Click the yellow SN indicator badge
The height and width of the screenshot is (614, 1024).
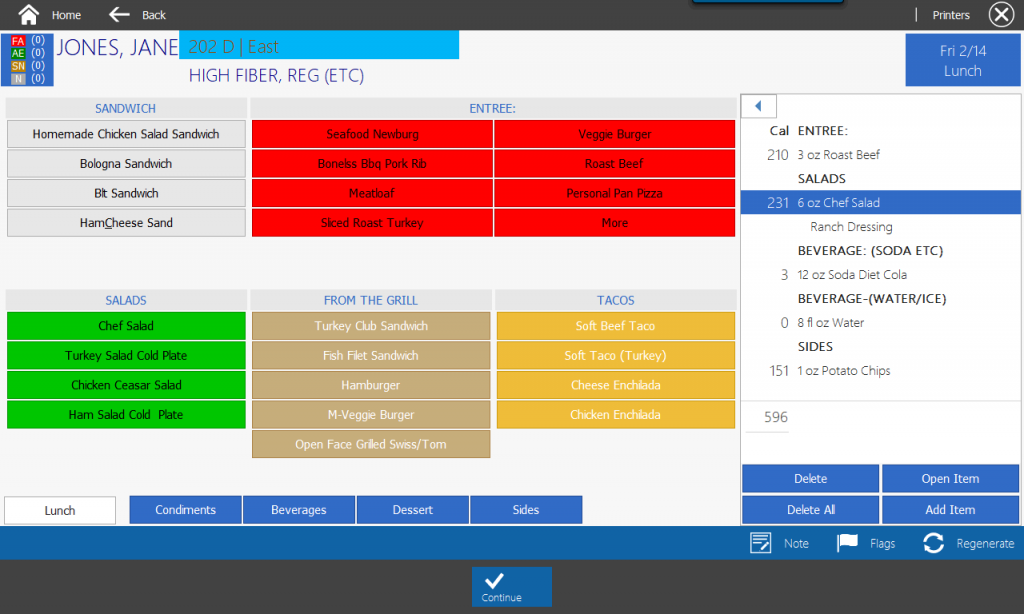(19, 64)
